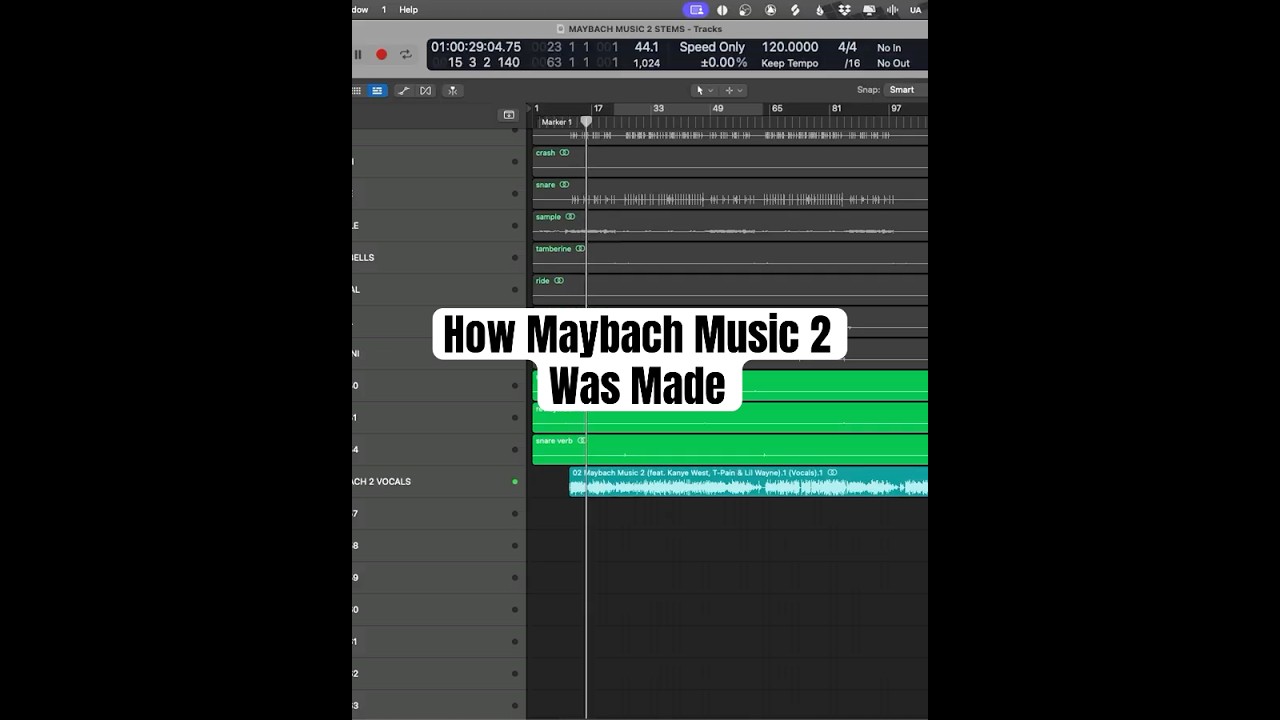
Task: Toggle the track dot beside the crash region
Action: pyautogui.click(x=515, y=162)
